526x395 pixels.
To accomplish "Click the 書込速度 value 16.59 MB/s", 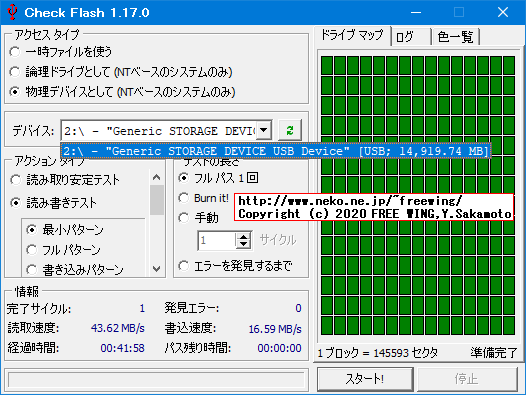I will tap(275, 329).
